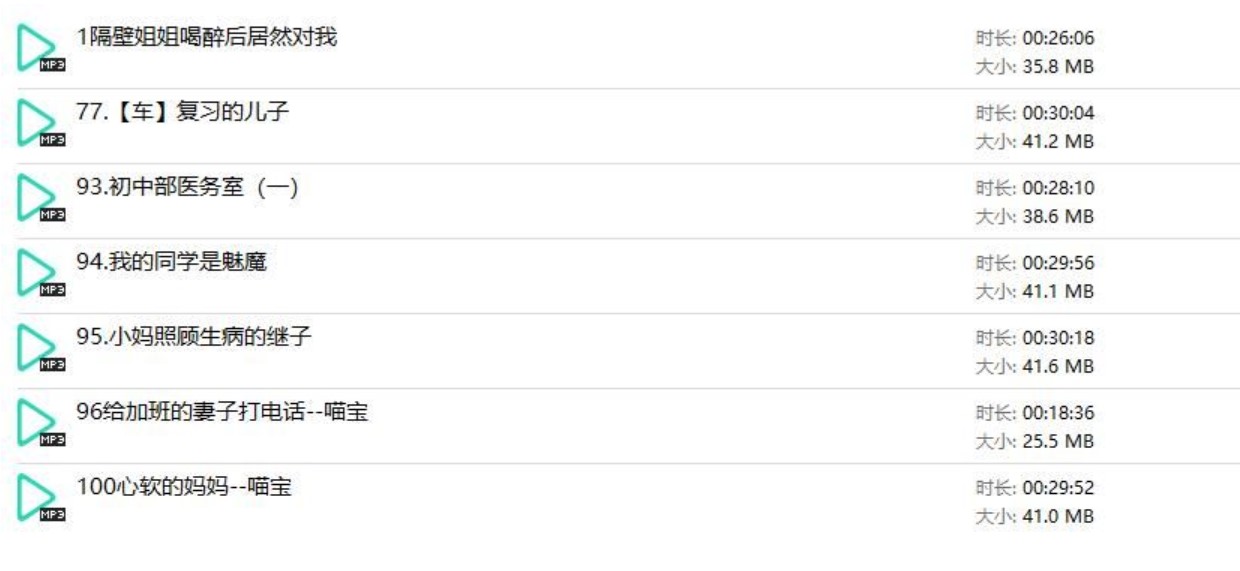Click the play icon beside track 93

click(x=40, y=198)
